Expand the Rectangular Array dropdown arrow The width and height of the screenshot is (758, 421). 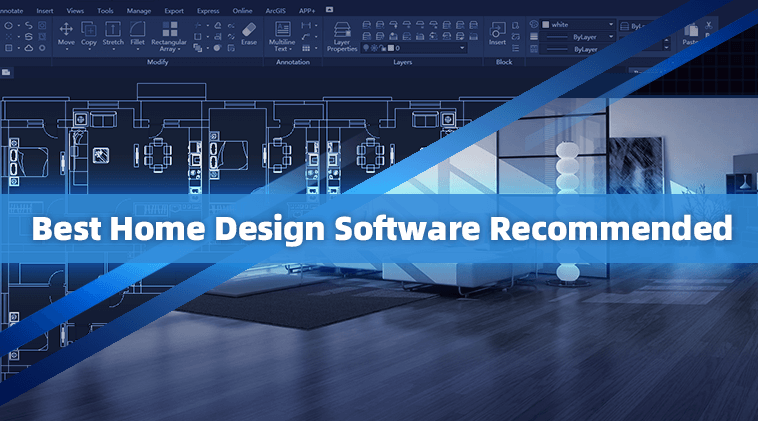[x=179, y=49]
